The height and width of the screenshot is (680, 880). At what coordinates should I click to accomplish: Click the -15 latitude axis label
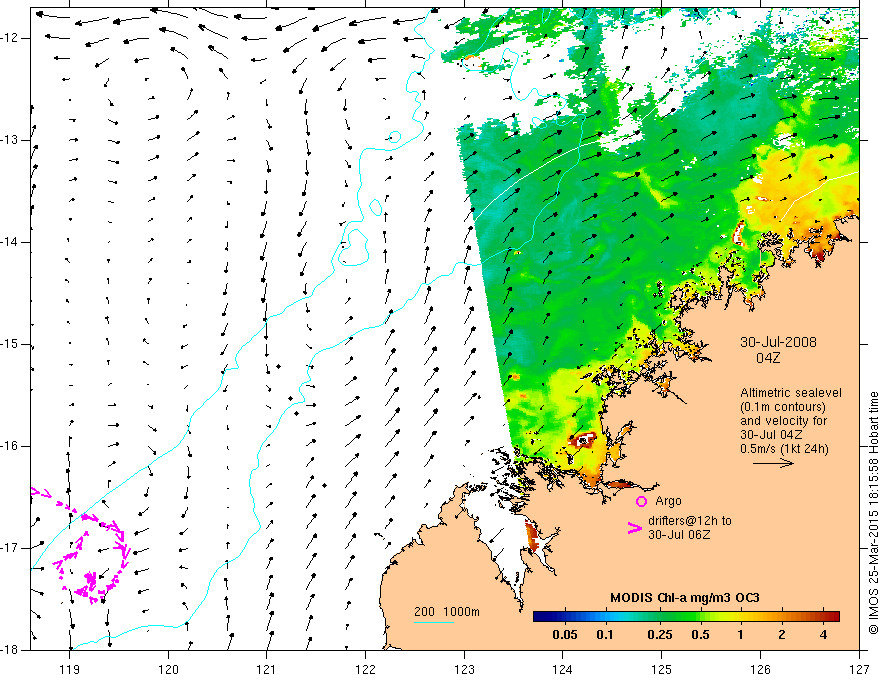pos(10,344)
